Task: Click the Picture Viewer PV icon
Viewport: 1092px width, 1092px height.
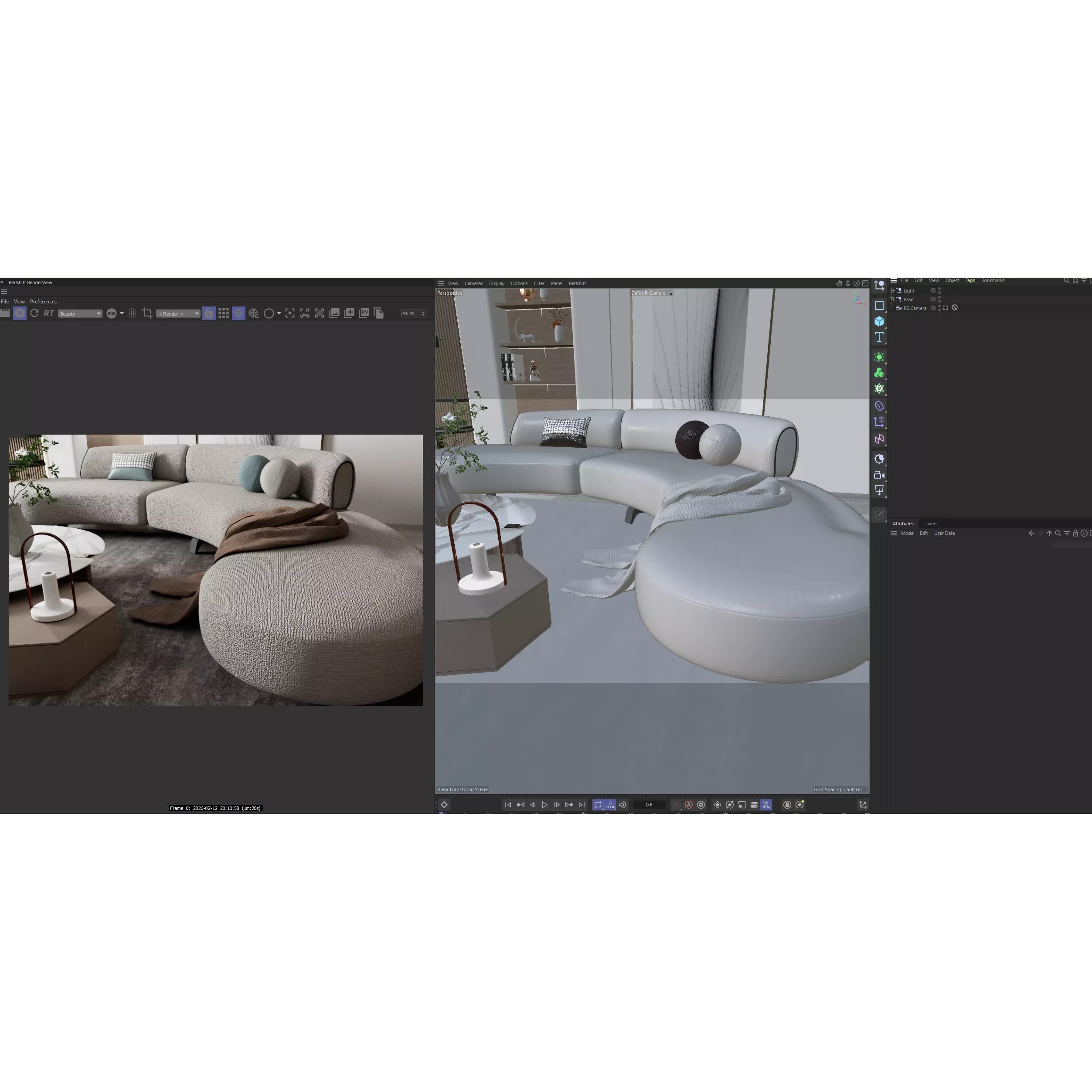Action: 364,313
